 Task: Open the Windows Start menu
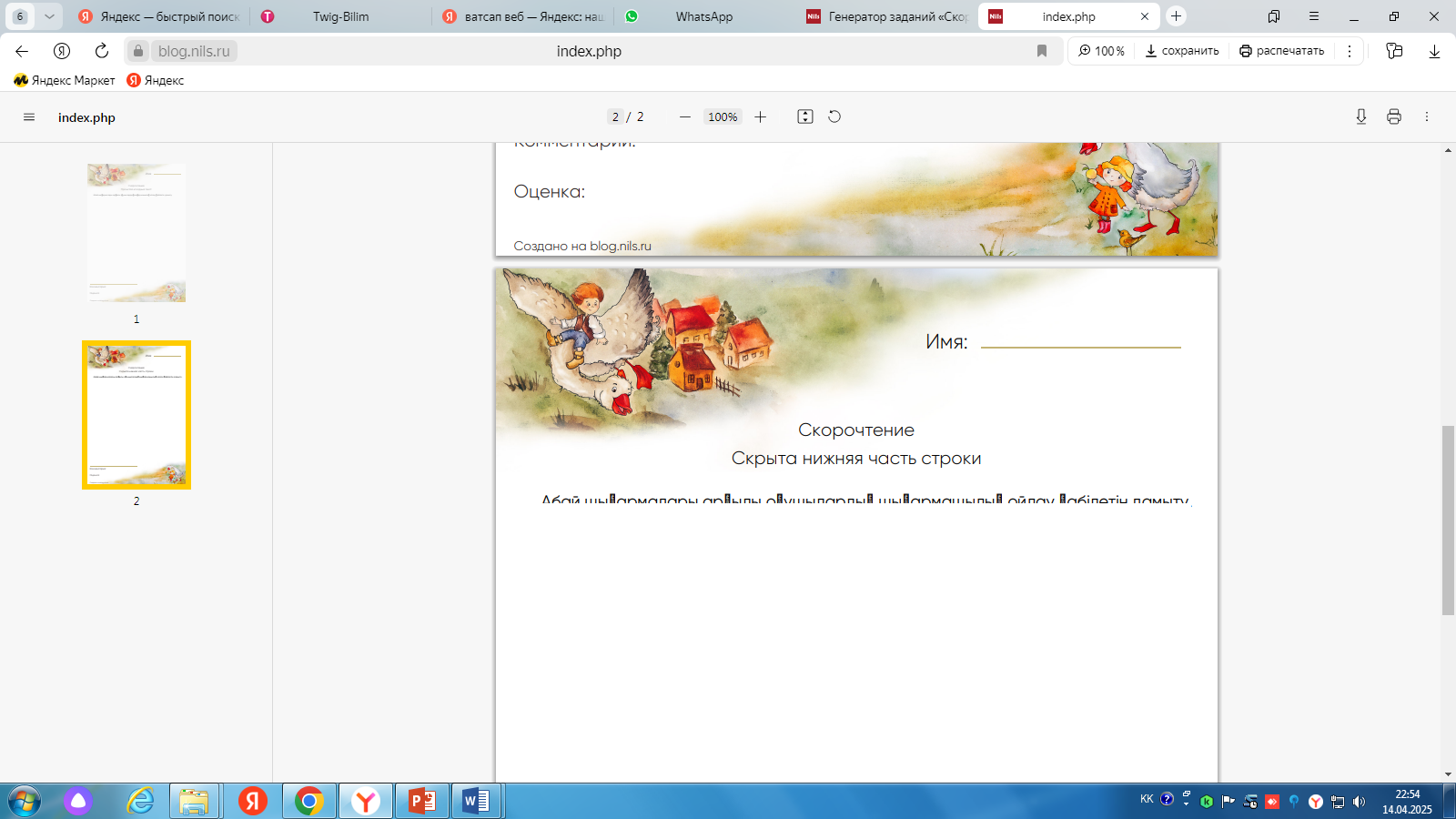pos(23,801)
